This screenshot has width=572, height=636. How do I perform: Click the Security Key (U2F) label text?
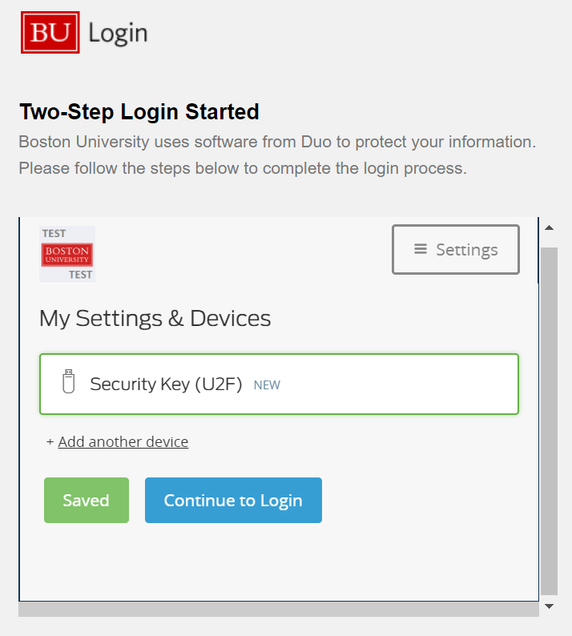[x=166, y=384]
